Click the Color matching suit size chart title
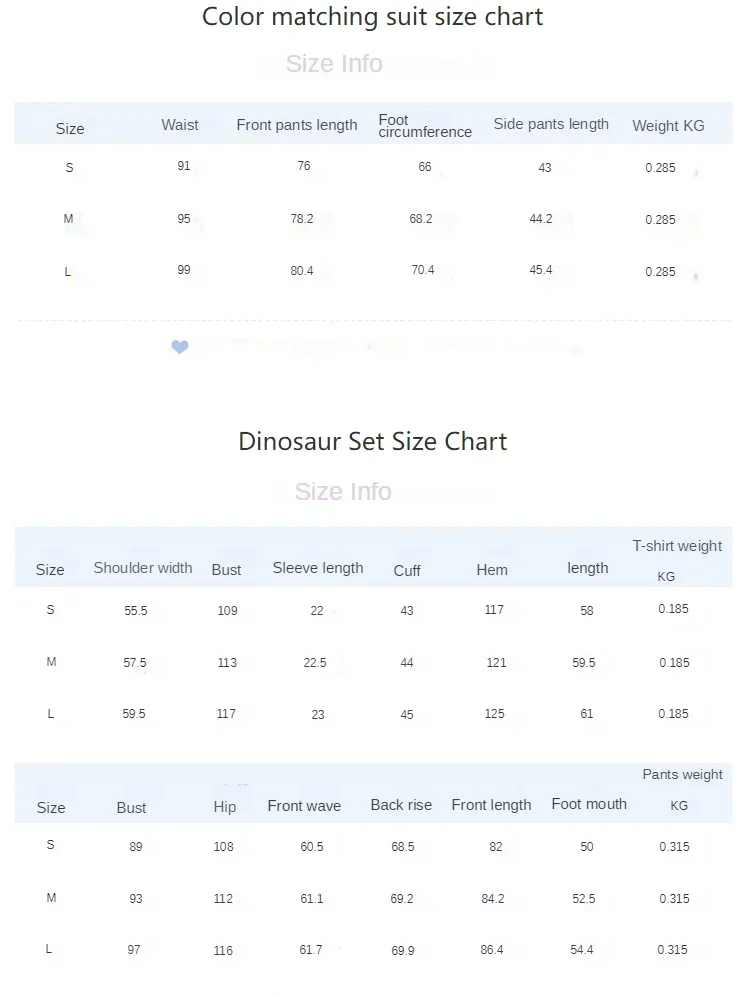The image size is (744, 997). point(373,17)
